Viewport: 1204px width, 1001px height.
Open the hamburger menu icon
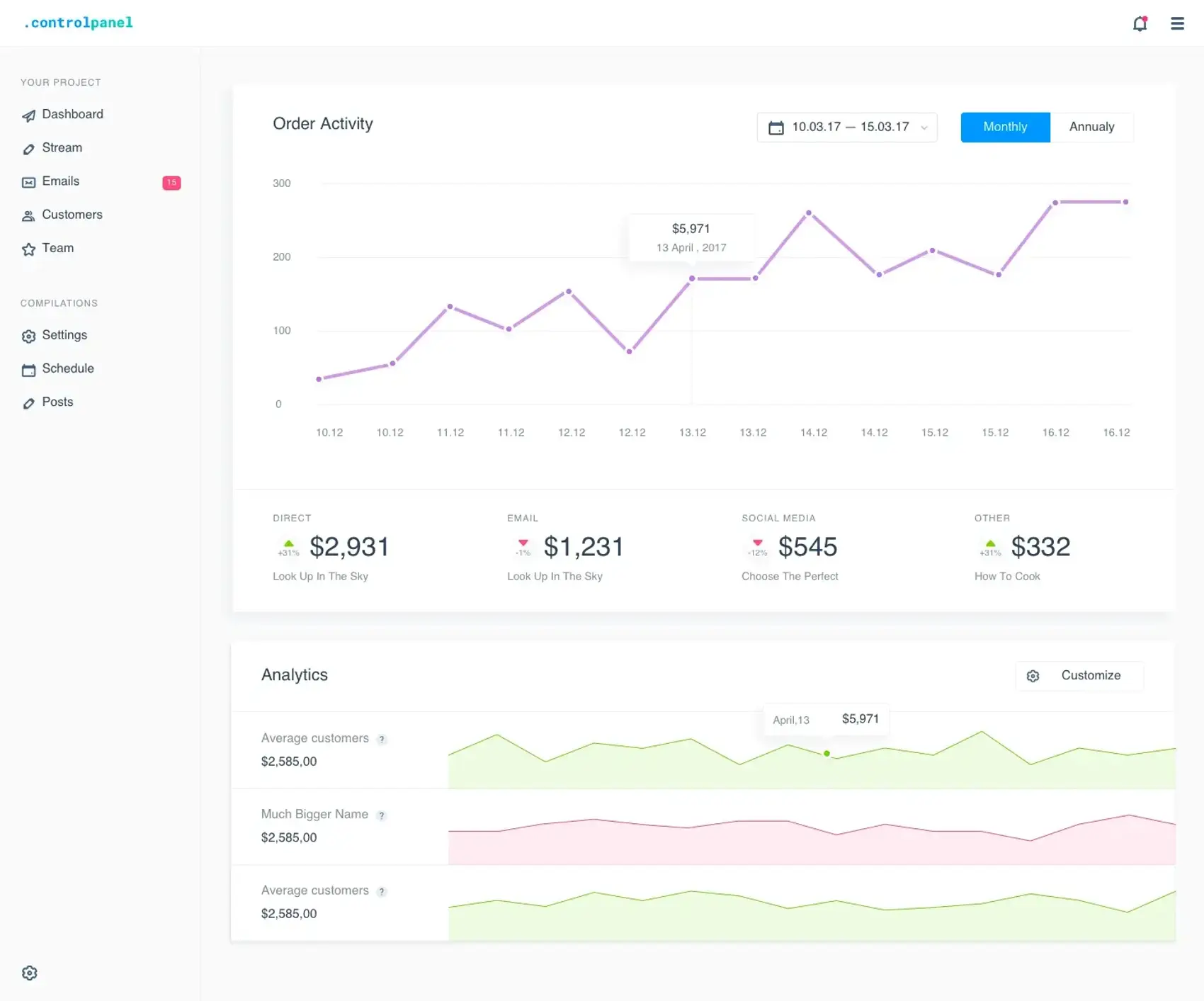1177,23
